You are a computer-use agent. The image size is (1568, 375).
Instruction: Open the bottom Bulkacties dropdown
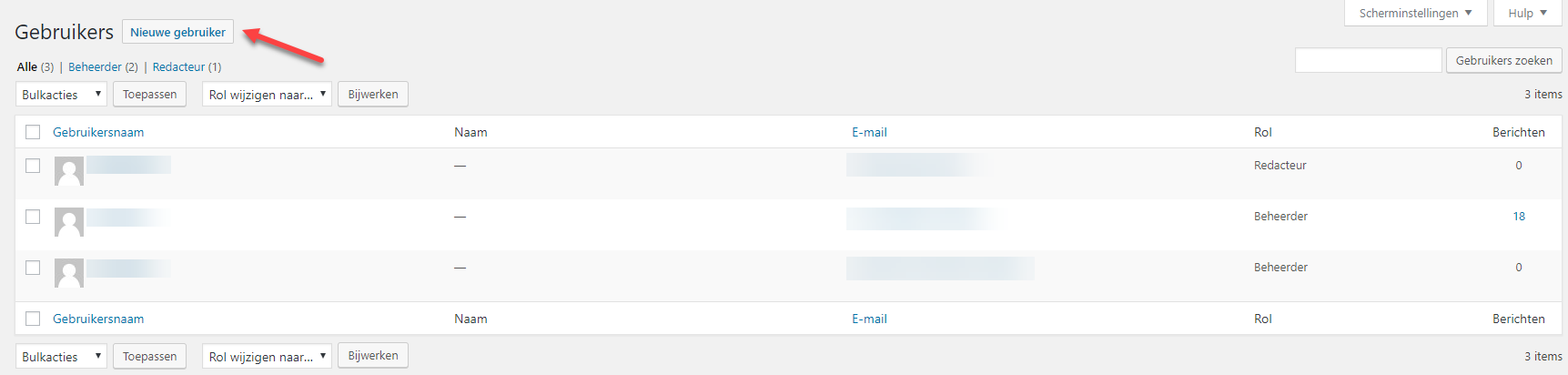pos(61,357)
